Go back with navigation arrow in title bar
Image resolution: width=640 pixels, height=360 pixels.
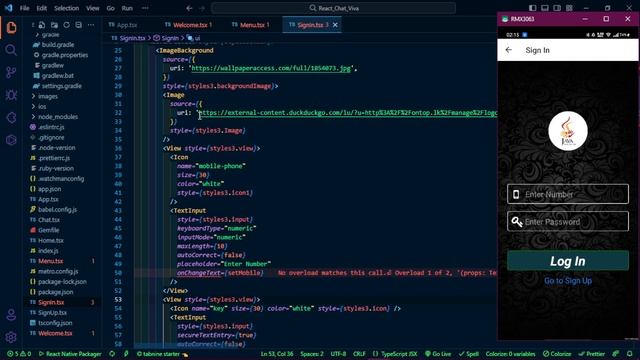click(x=189, y=8)
